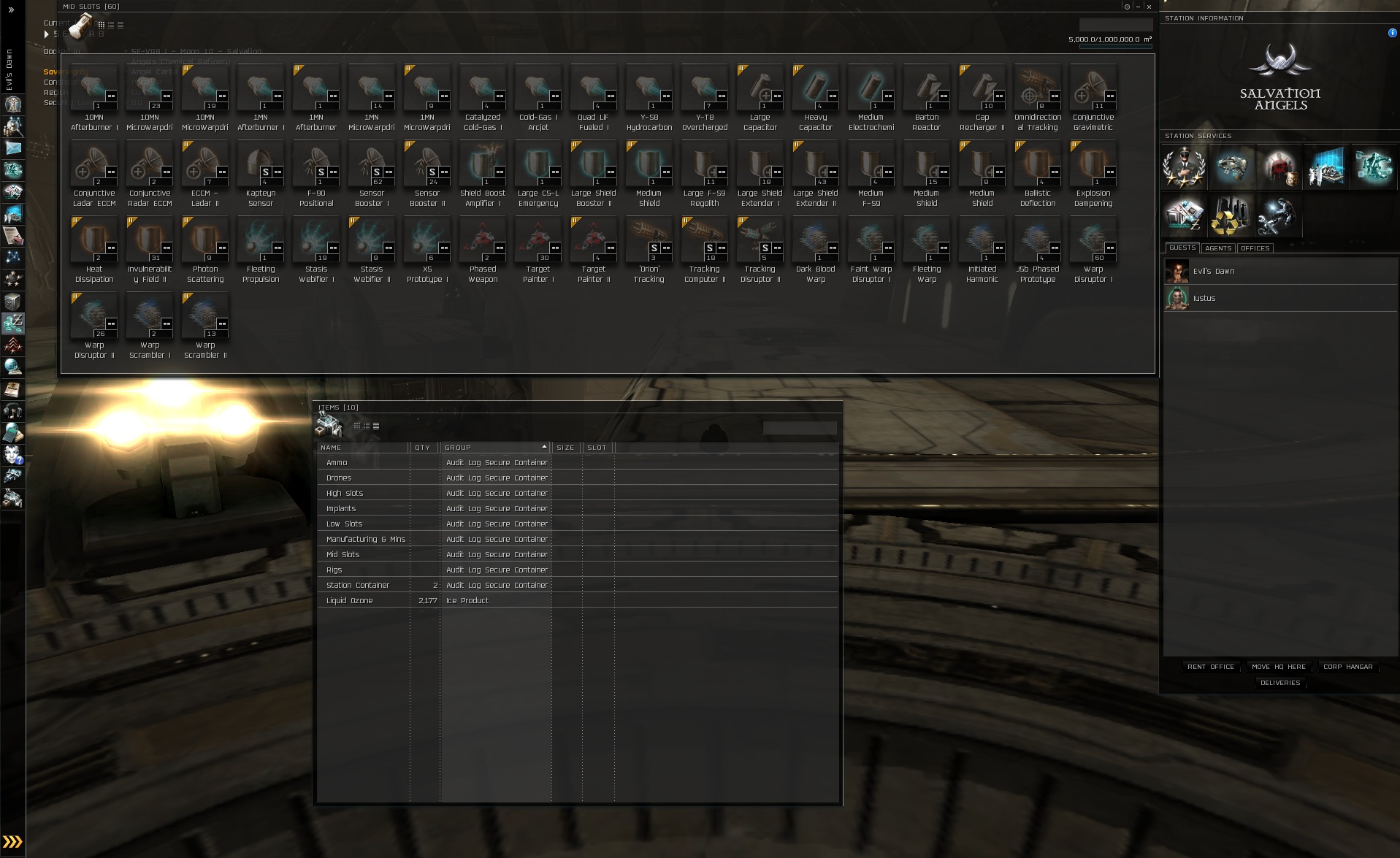Switch Mid Slots window to list view
The height and width of the screenshot is (858, 1400).
click(121, 25)
